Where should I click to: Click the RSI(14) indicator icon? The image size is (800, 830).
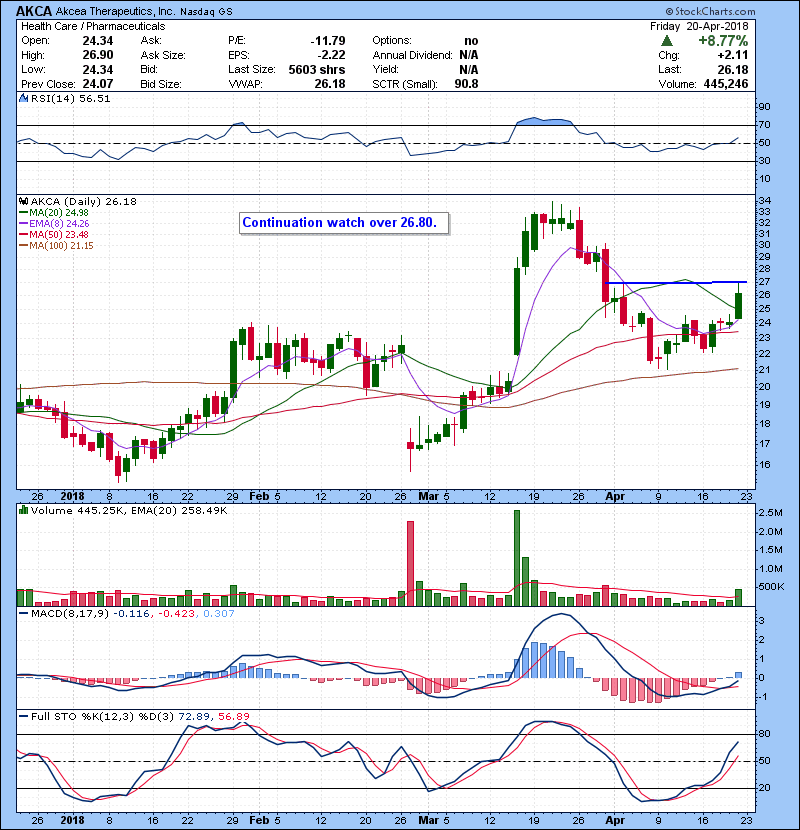(24, 98)
